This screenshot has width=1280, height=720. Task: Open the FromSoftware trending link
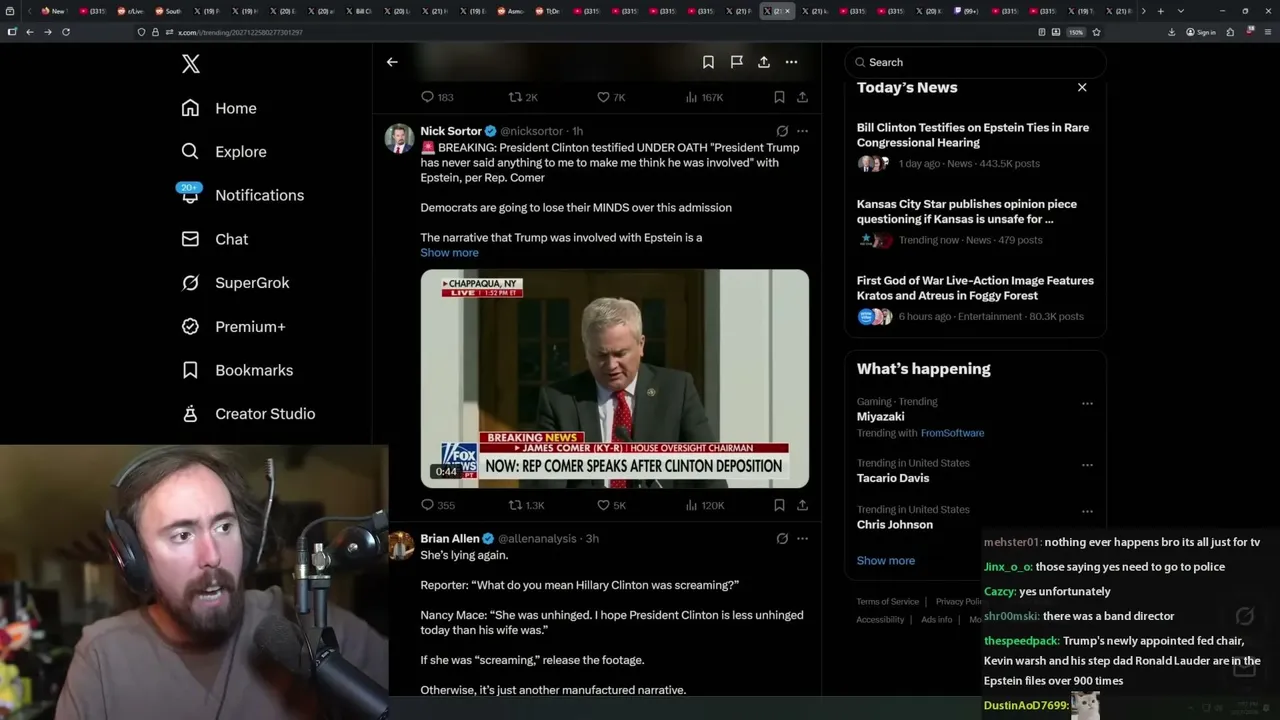click(952, 433)
